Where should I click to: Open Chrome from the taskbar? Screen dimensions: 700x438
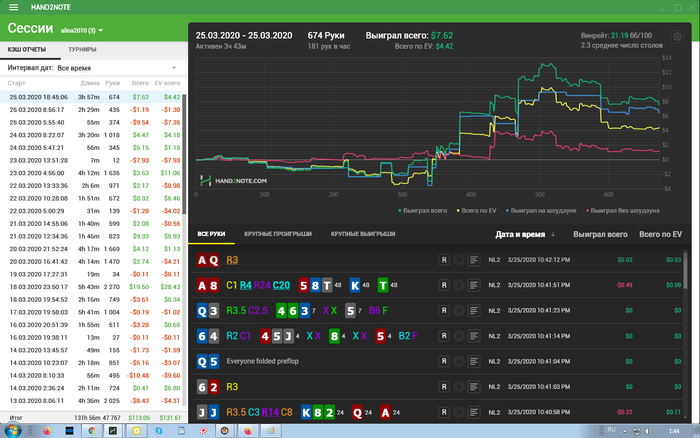92,431
